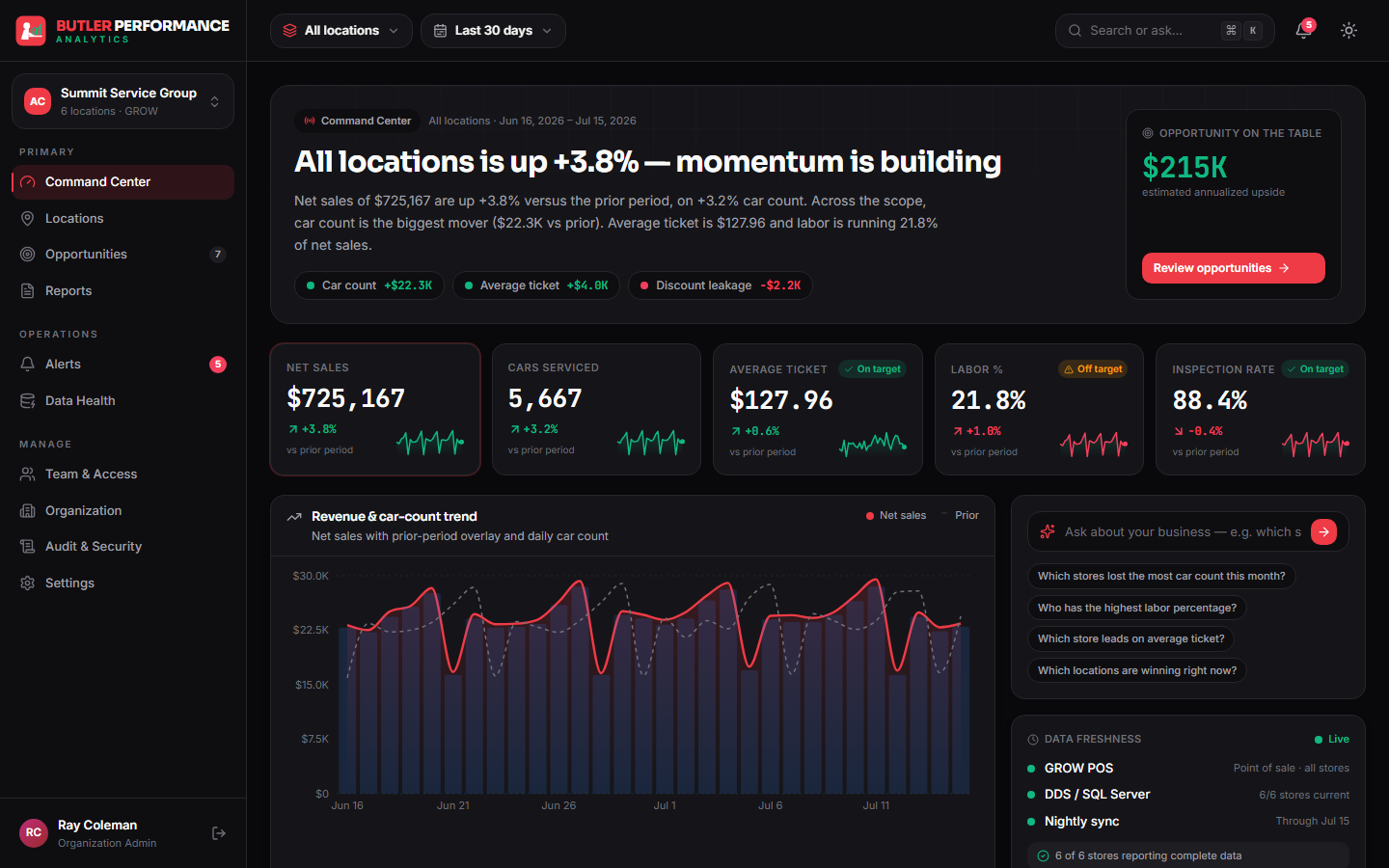Click the trend icon beside Revenue chart title
The image size is (1389, 868).
pyautogui.click(x=294, y=517)
